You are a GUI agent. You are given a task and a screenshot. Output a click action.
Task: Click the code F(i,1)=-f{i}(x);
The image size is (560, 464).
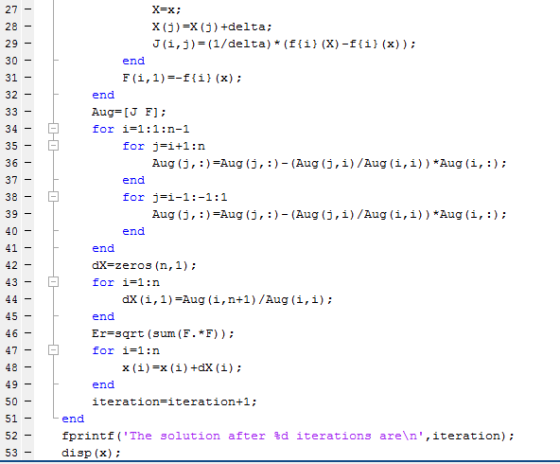click(x=182, y=78)
